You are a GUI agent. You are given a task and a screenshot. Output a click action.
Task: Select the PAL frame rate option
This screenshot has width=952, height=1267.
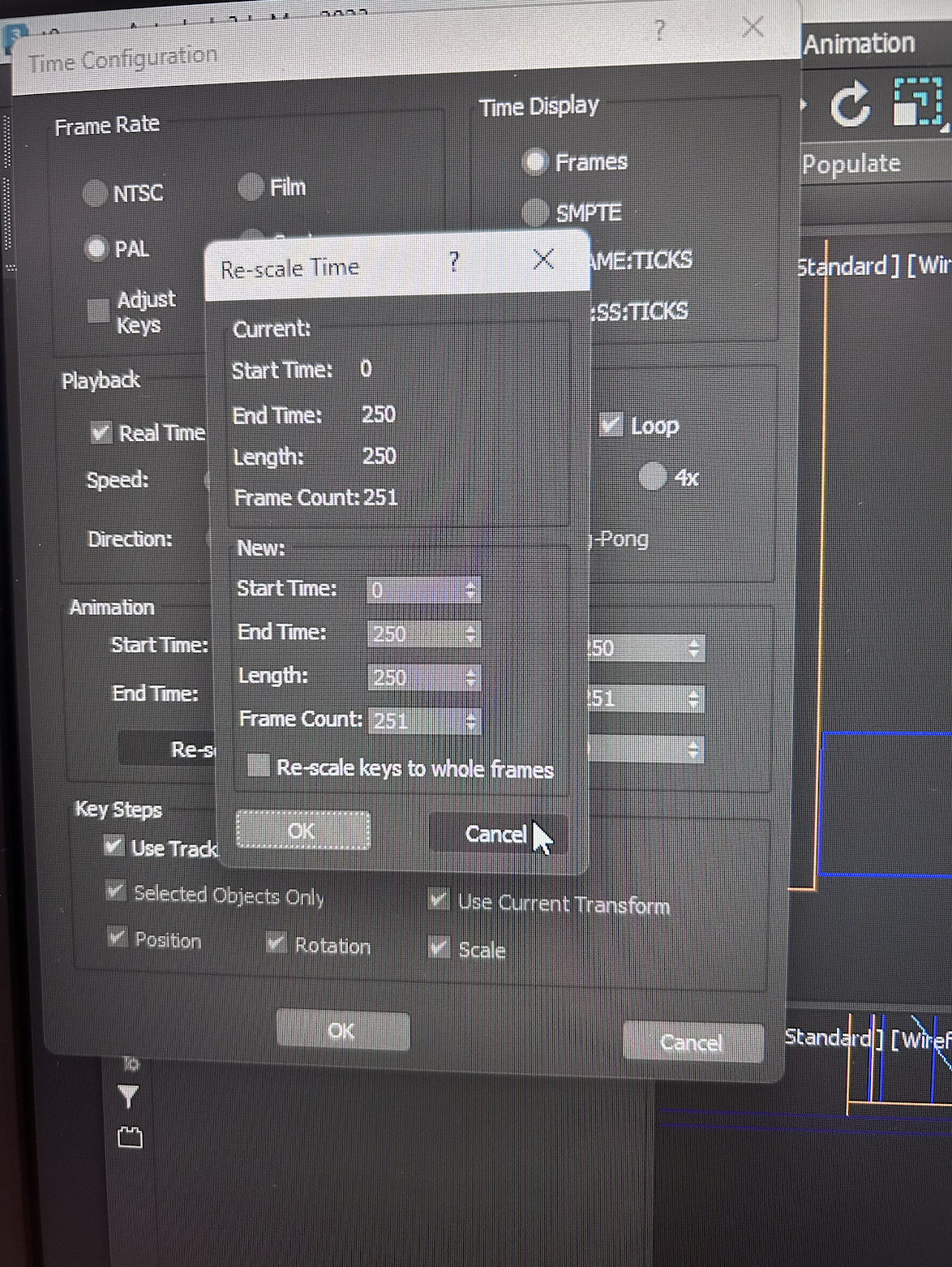(x=96, y=248)
